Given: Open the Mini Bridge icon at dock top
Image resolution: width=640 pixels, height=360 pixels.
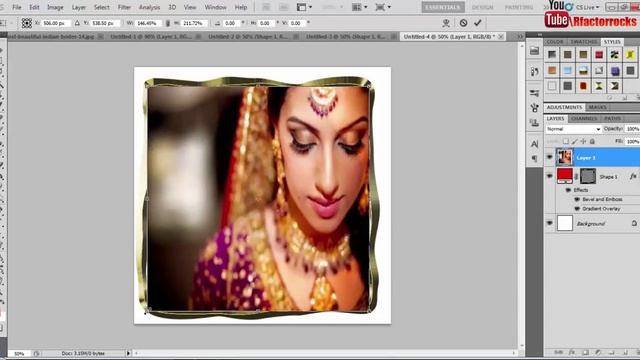Looking at the screenshot, I should tap(534, 51).
